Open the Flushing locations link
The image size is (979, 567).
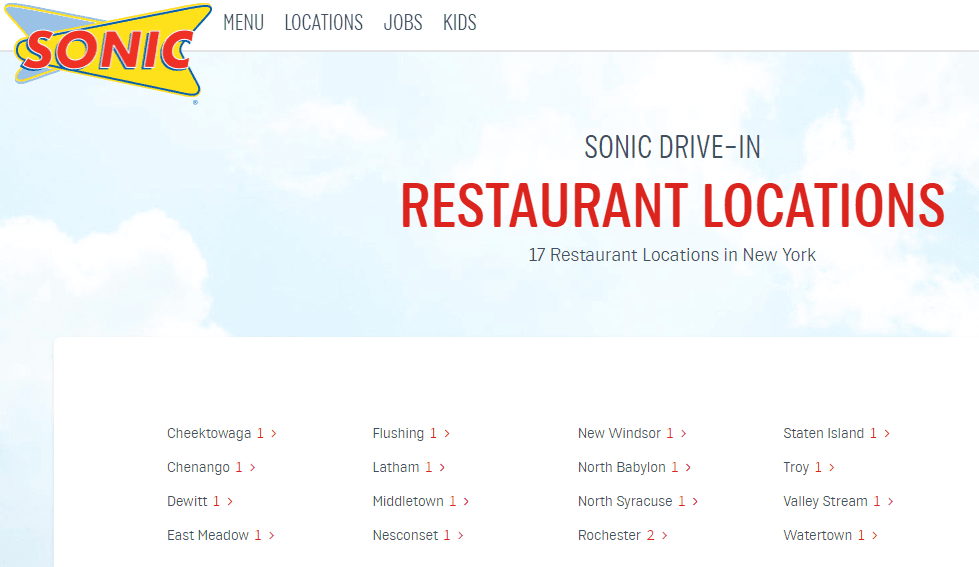[411, 433]
